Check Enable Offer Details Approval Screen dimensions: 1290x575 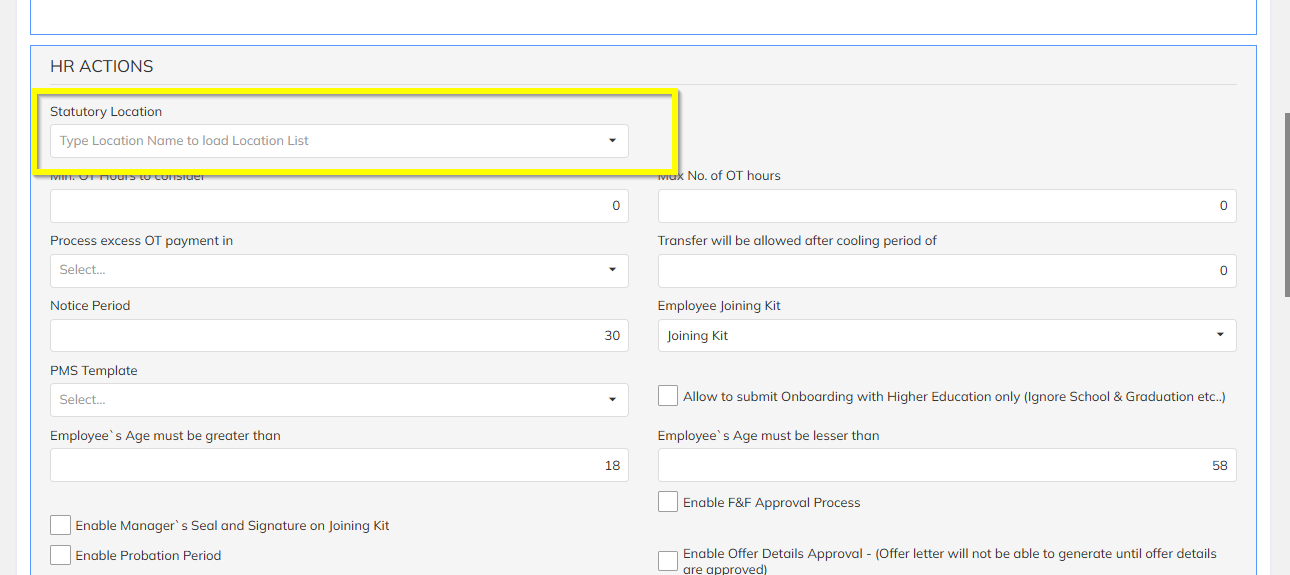point(668,561)
